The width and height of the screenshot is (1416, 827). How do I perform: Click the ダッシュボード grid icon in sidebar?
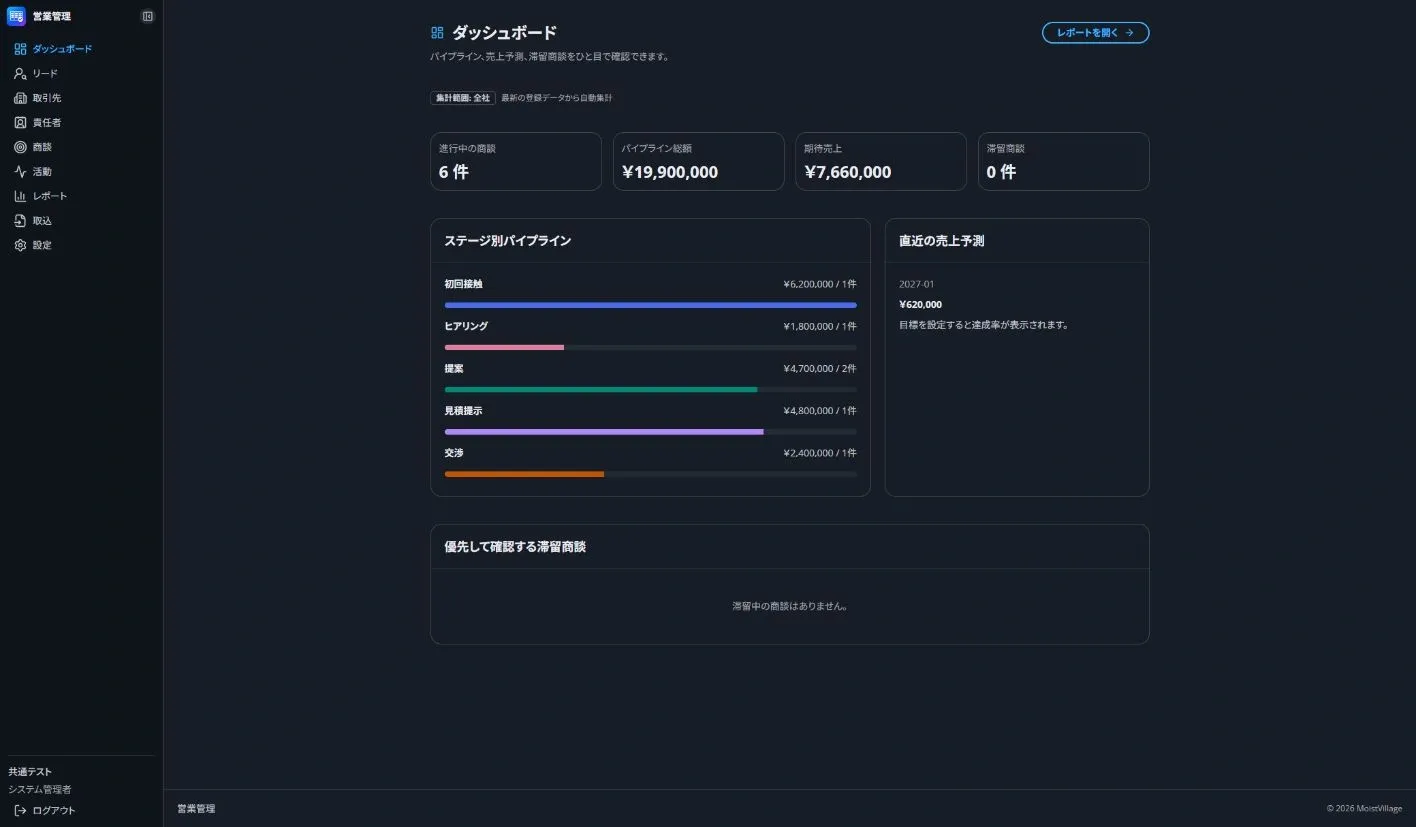(x=20, y=49)
